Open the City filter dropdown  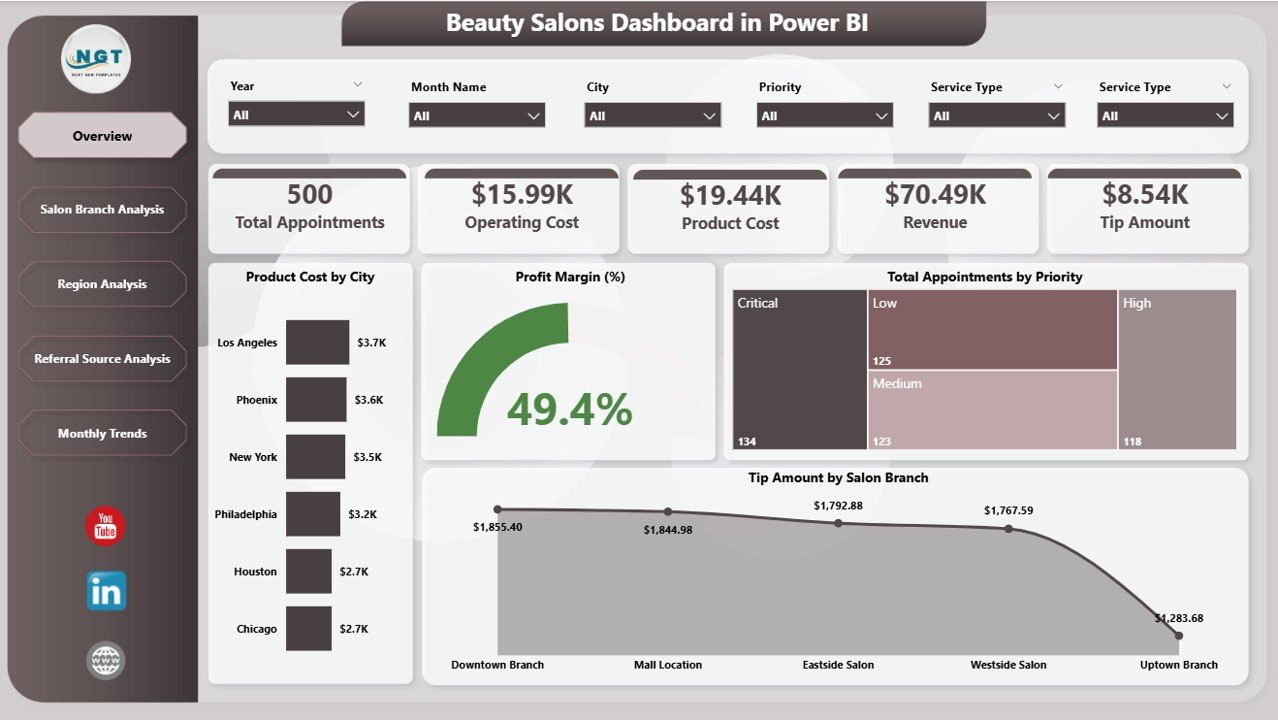[x=652, y=114]
